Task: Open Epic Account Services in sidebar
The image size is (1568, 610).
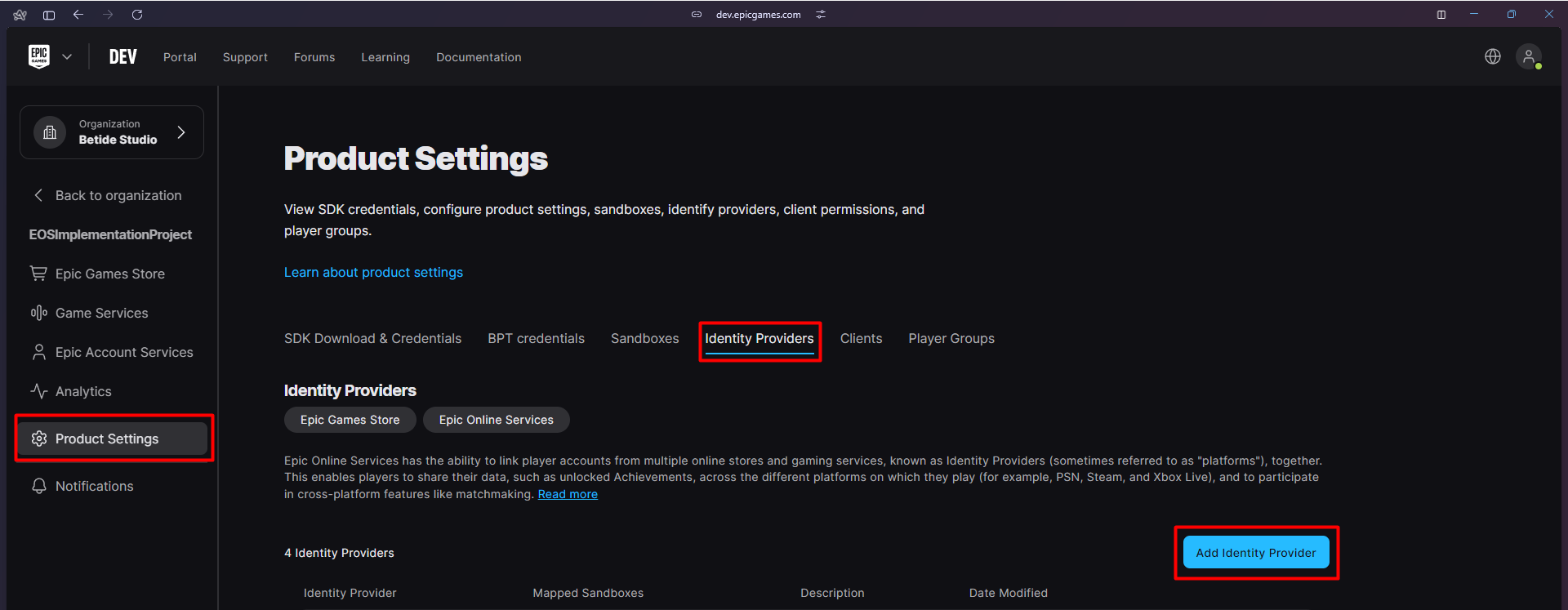Action: tap(124, 352)
